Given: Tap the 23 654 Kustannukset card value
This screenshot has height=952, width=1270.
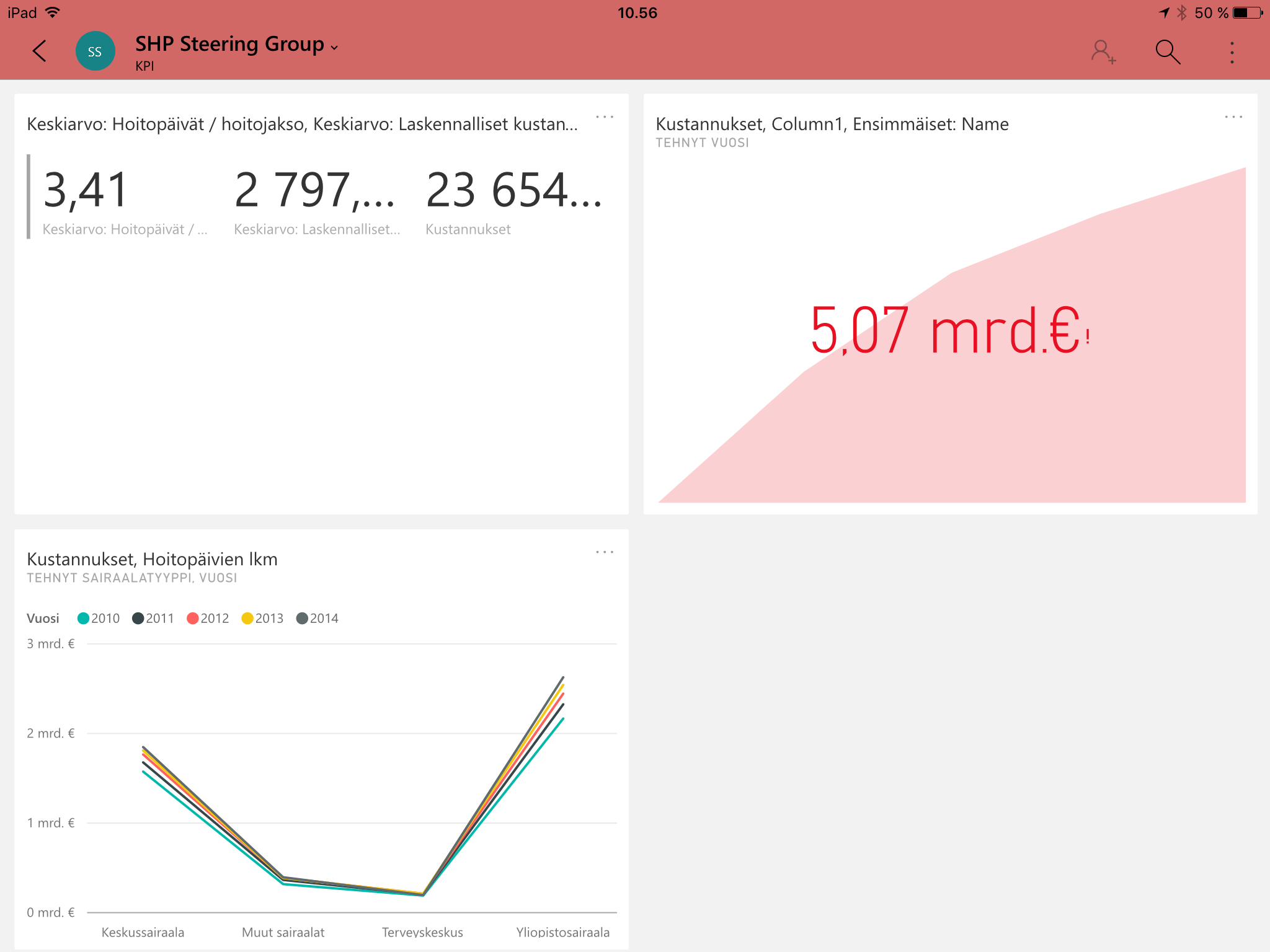Looking at the screenshot, I should point(513,190).
